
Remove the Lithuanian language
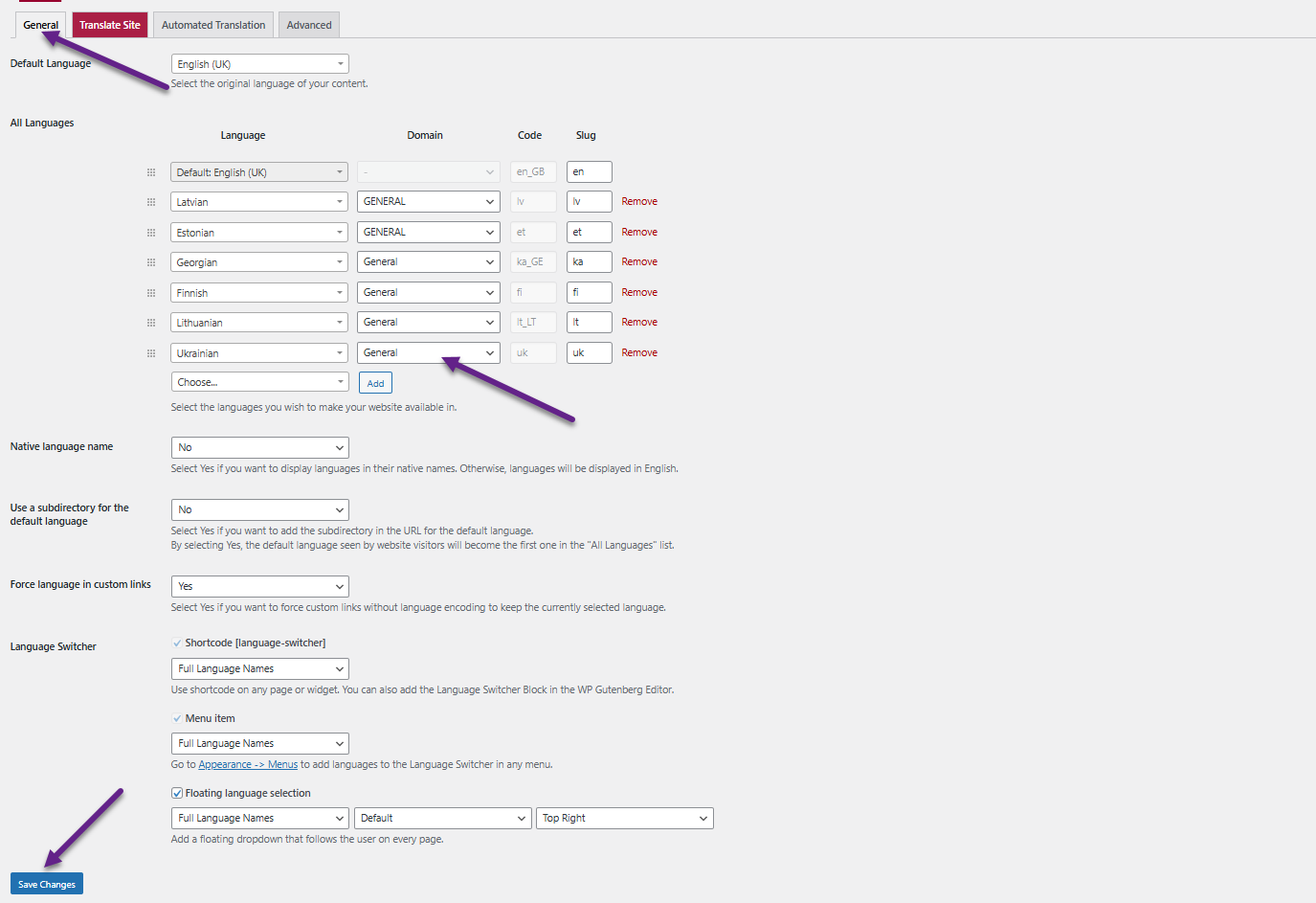(639, 322)
